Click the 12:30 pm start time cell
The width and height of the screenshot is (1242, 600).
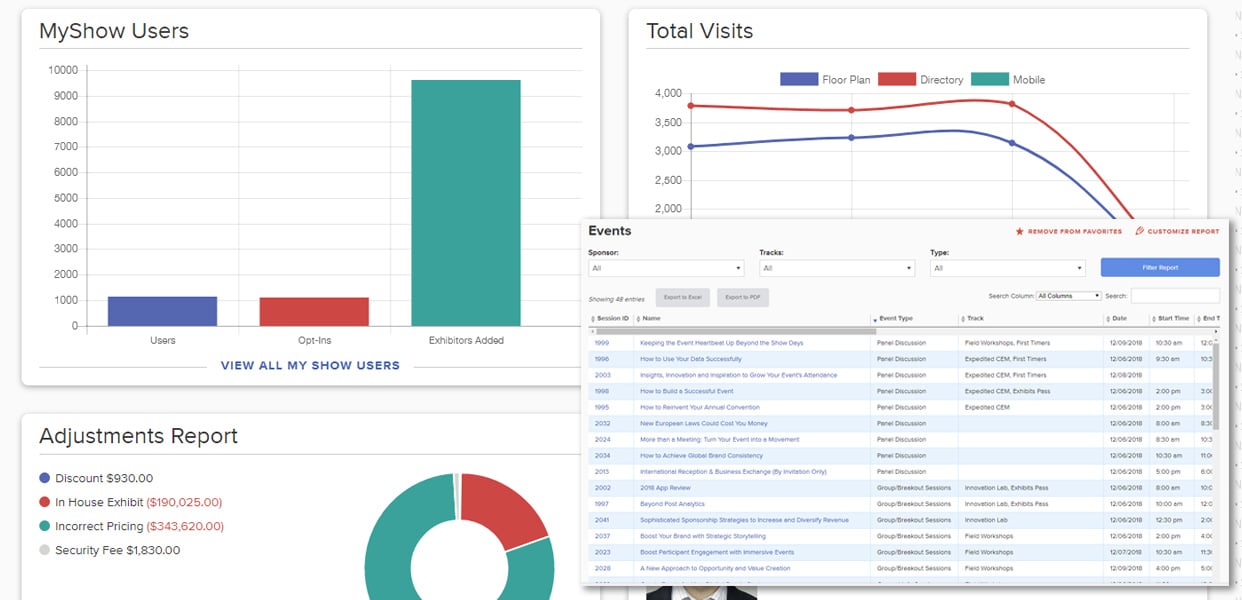pyautogui.click(x=1168, y=520)
